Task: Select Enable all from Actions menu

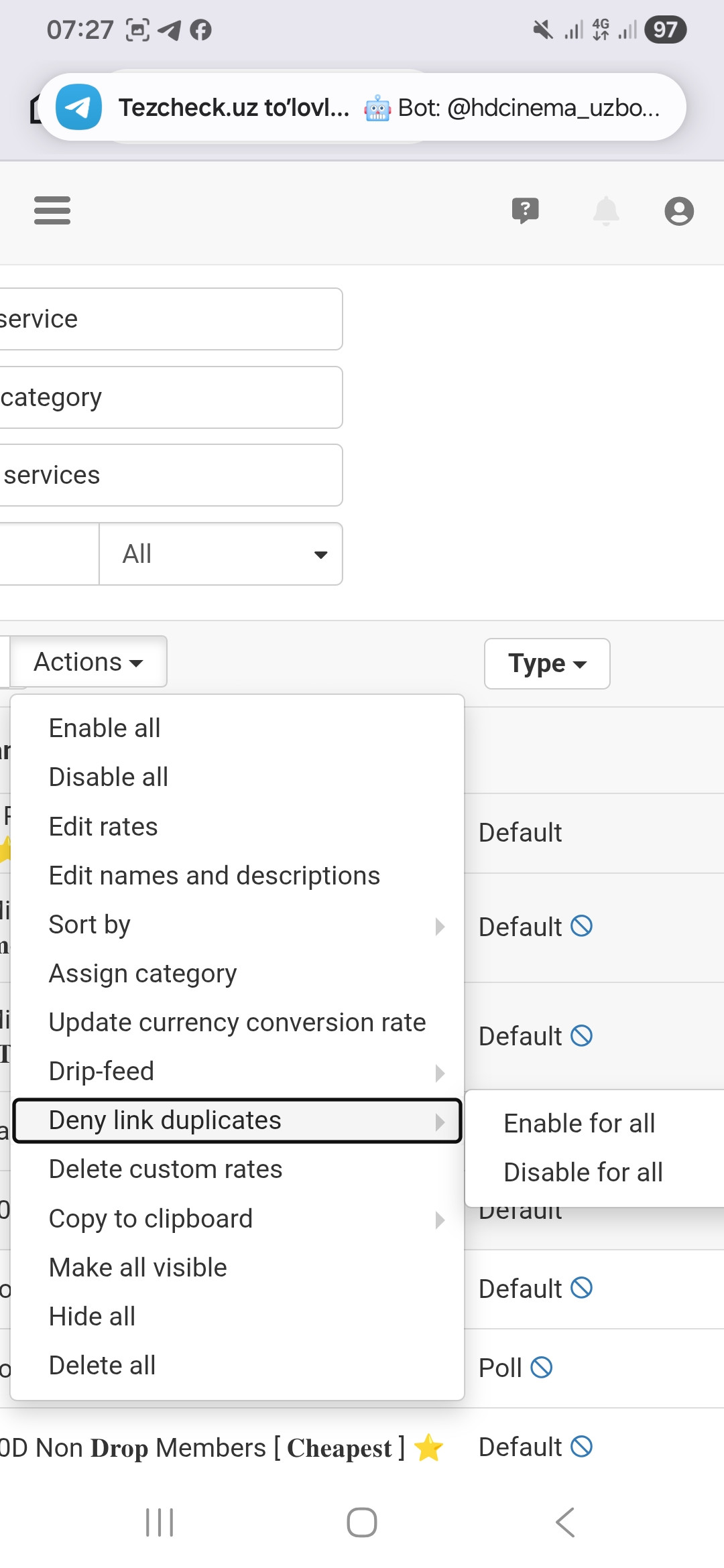Action: coord(237,728)
